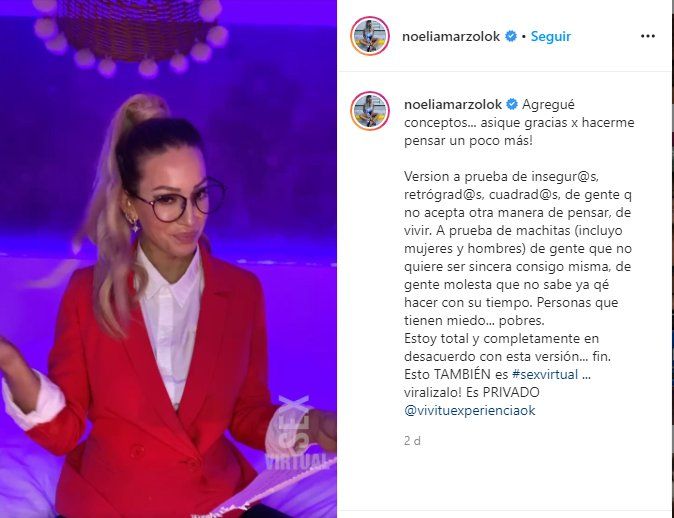Open the three-dot more options menu
Image resolution: width=674 pixels, height=518 pixels.
[x=647, y=37]
